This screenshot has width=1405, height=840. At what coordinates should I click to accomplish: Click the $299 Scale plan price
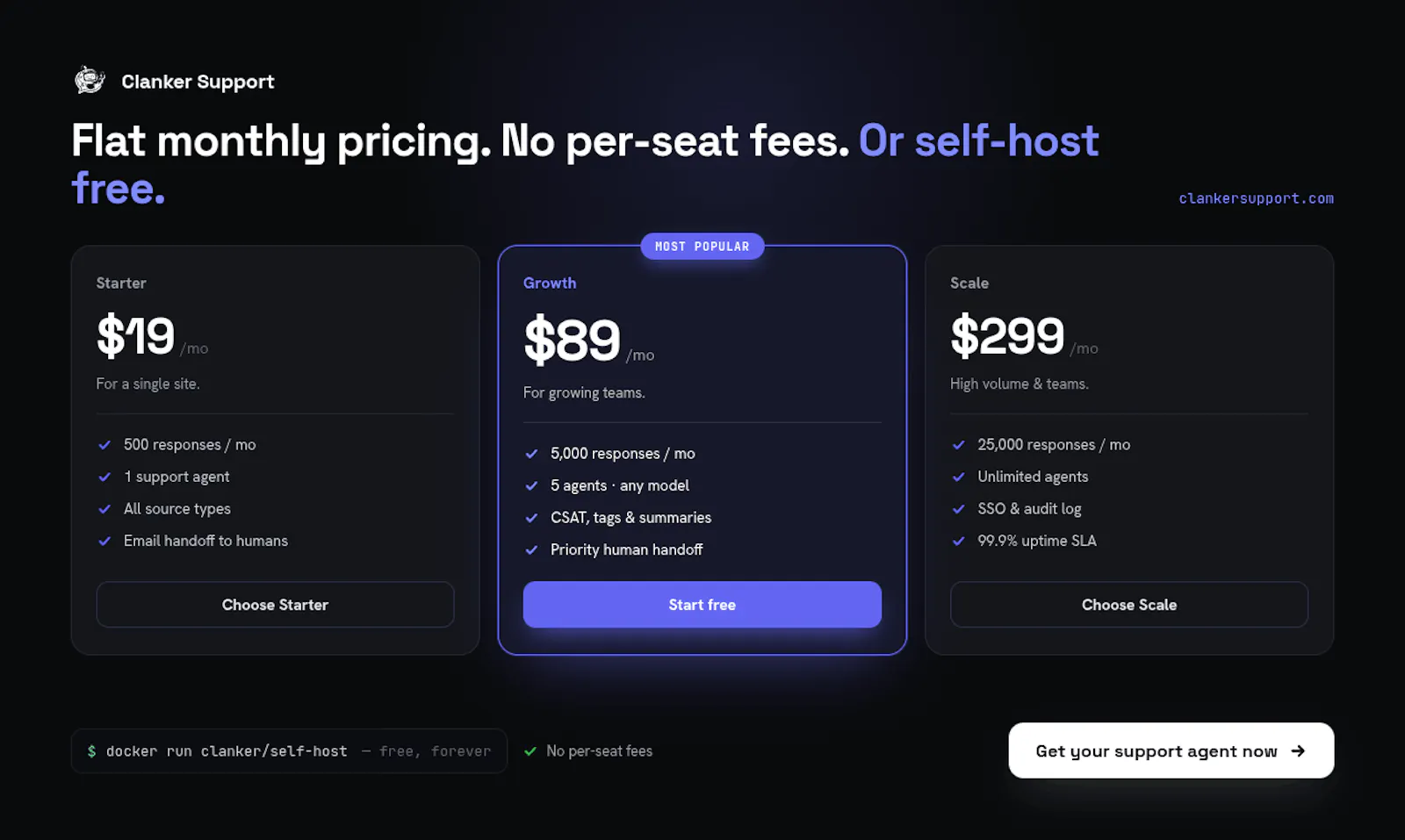tap(1007, 335)
